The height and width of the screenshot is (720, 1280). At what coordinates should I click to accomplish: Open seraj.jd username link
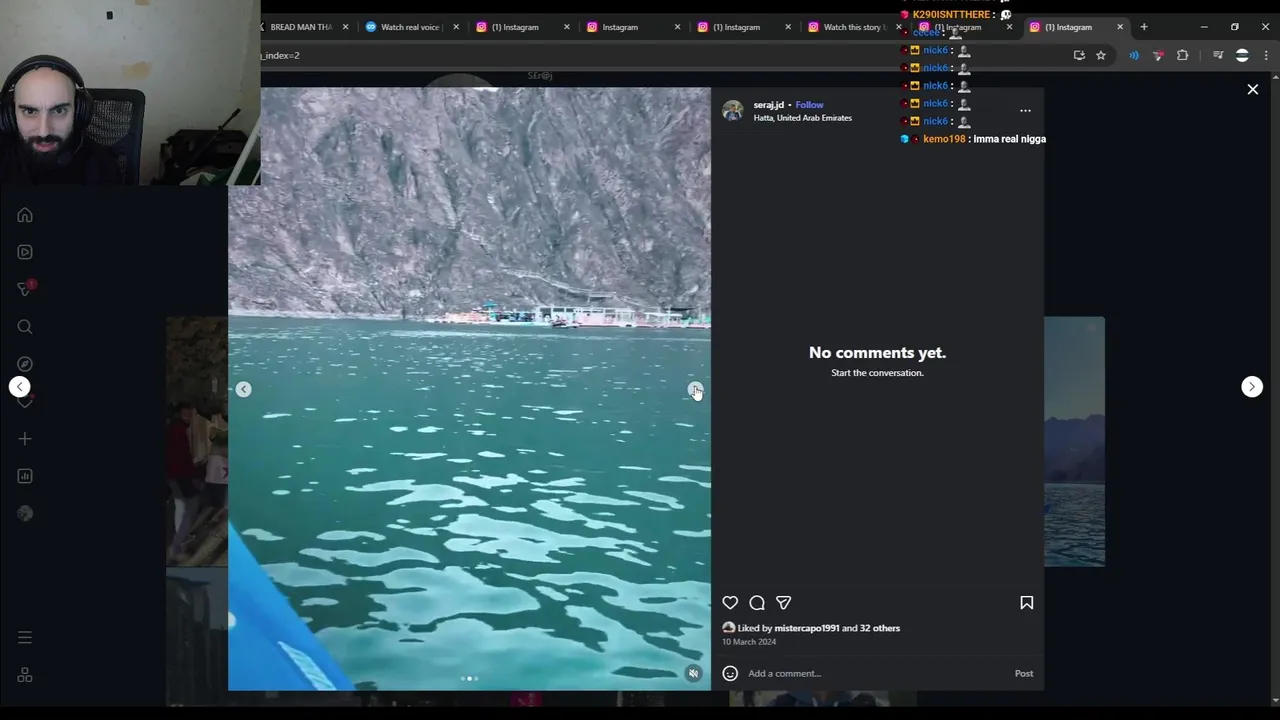pos(768,105)
